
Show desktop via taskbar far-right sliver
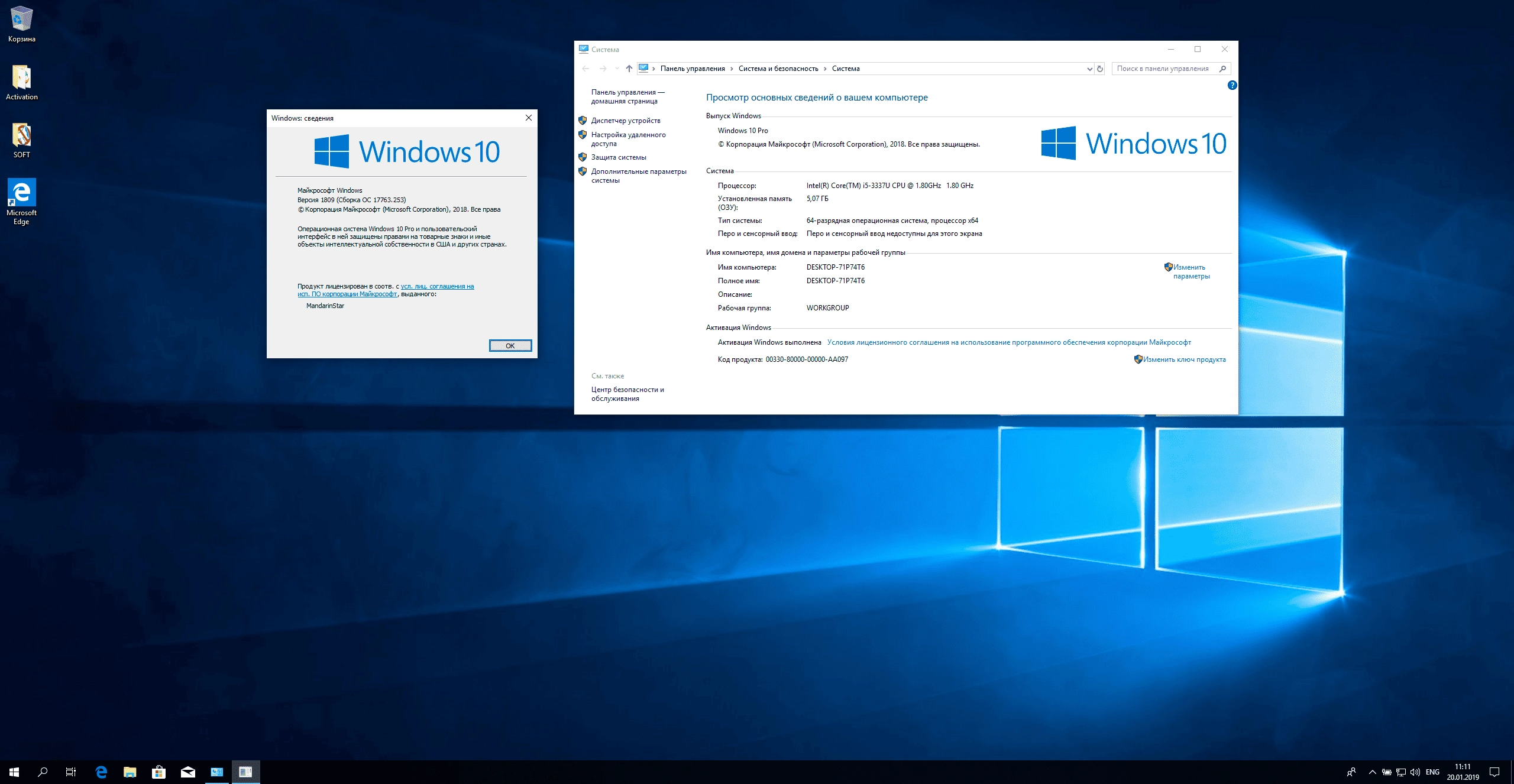point(1512,772)
